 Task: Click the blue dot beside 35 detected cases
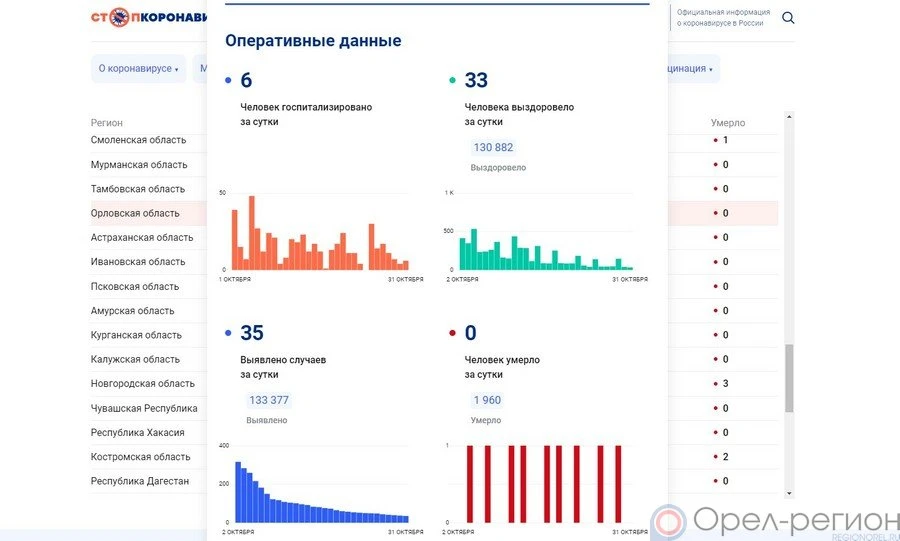coord(229,333)
